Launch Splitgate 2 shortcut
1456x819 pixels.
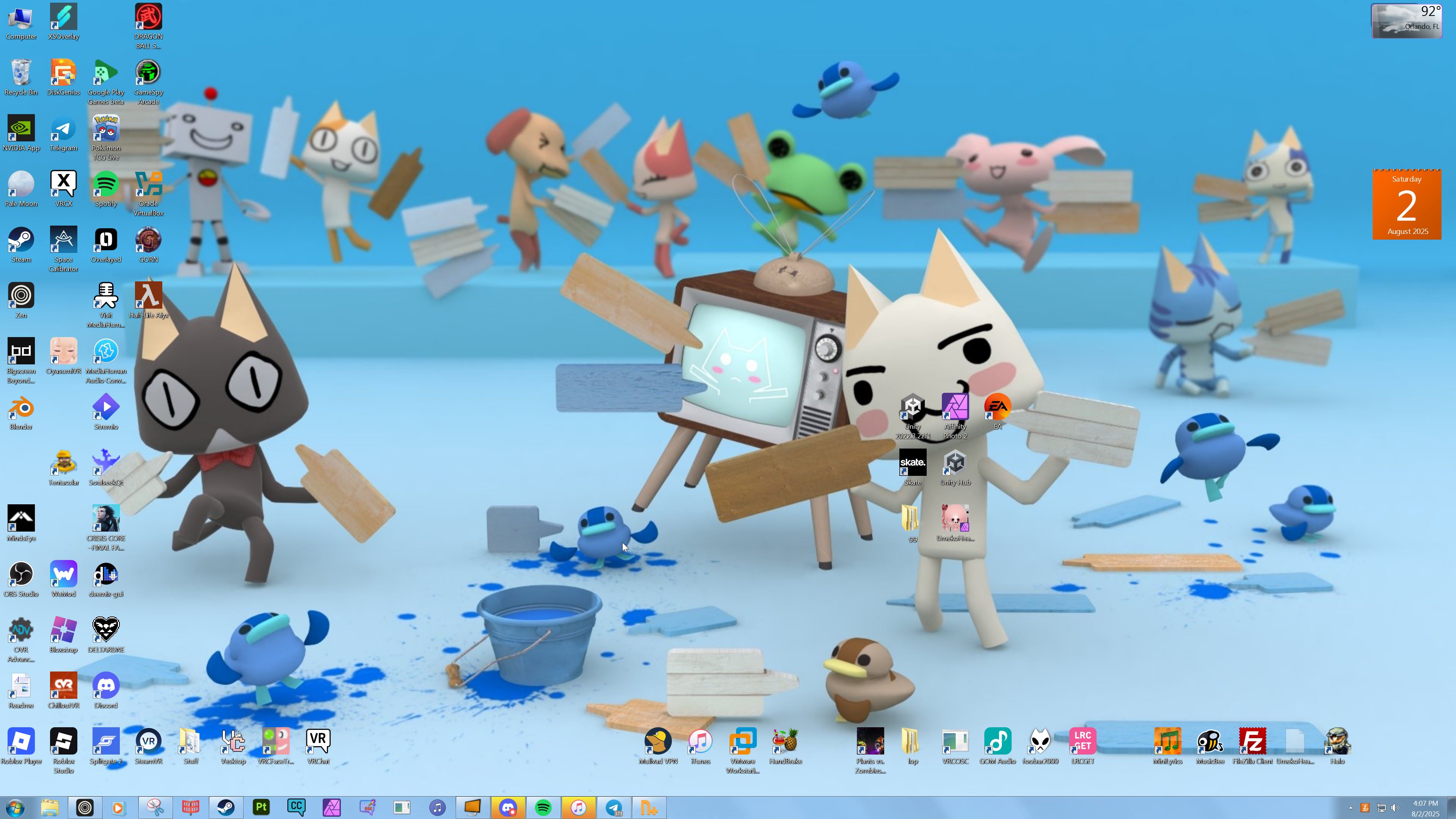[x=106, y=746]
